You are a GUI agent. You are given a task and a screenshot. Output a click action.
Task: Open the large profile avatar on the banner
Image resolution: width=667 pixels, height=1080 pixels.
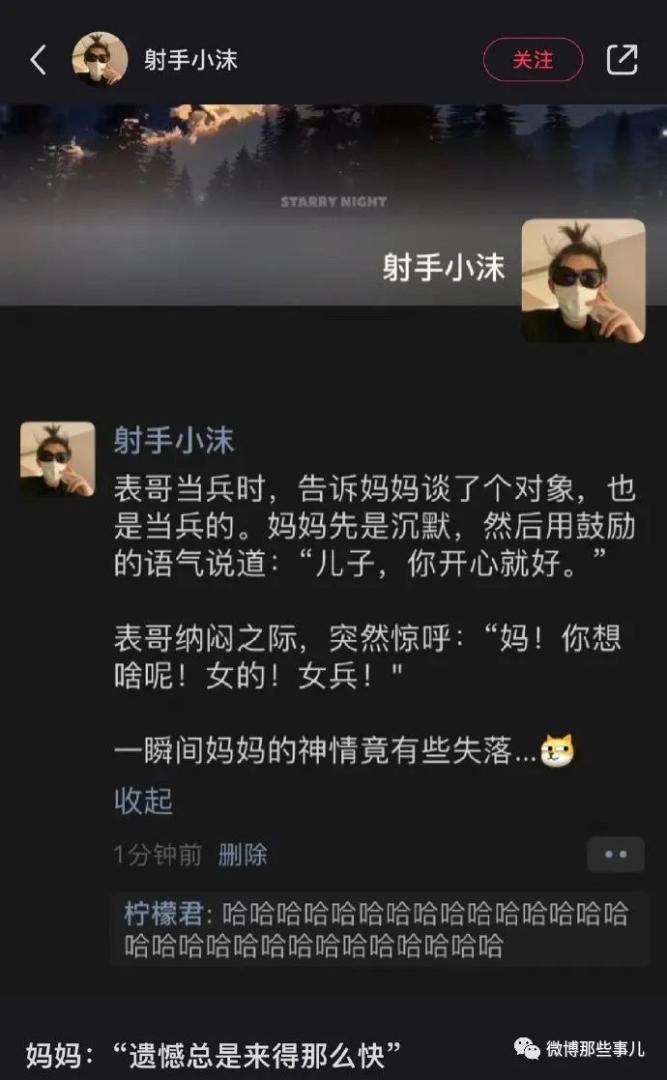pyautogui.click(x=584, y=280)
